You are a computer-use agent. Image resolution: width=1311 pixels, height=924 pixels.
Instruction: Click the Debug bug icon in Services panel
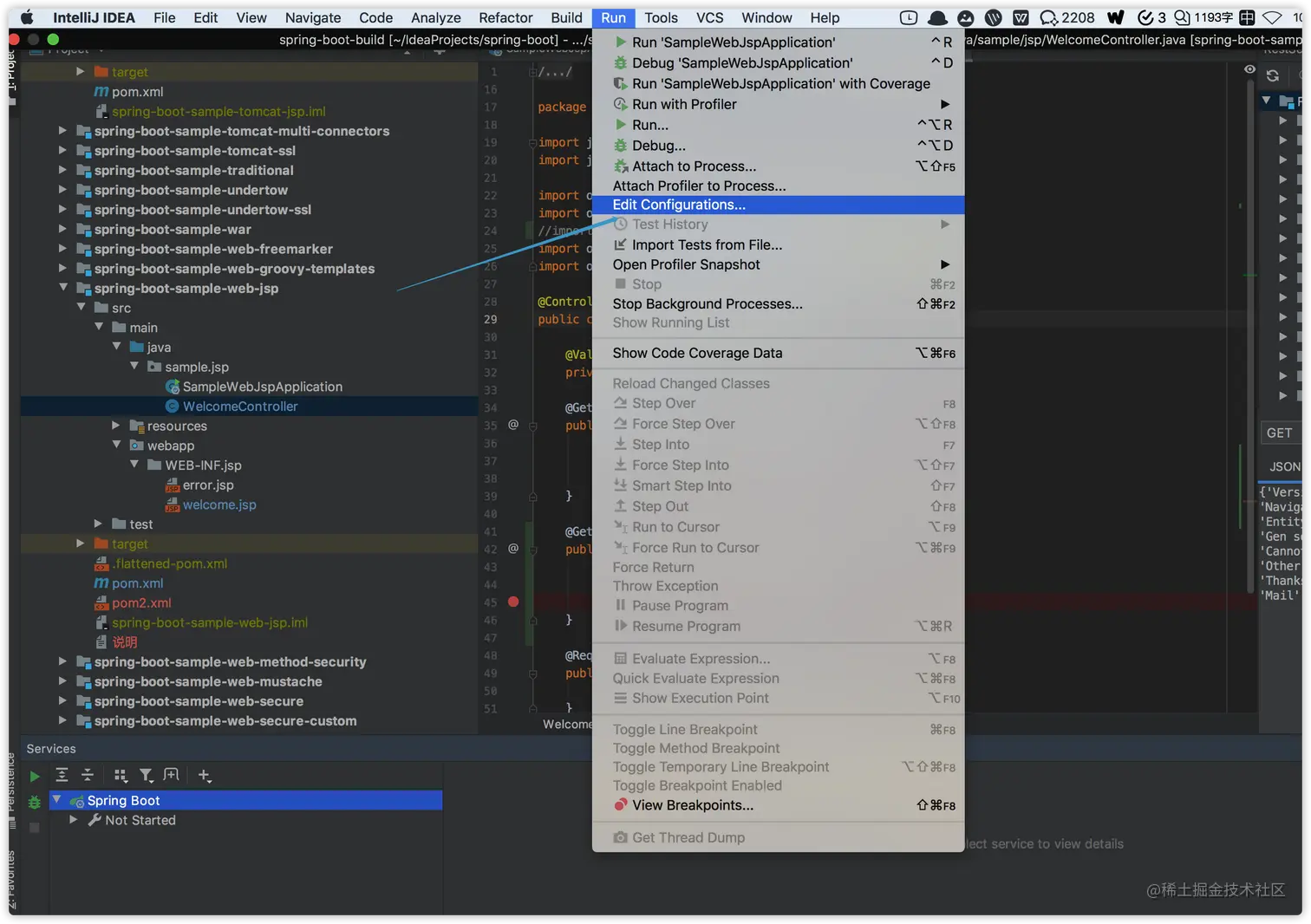tap(35, 803)
